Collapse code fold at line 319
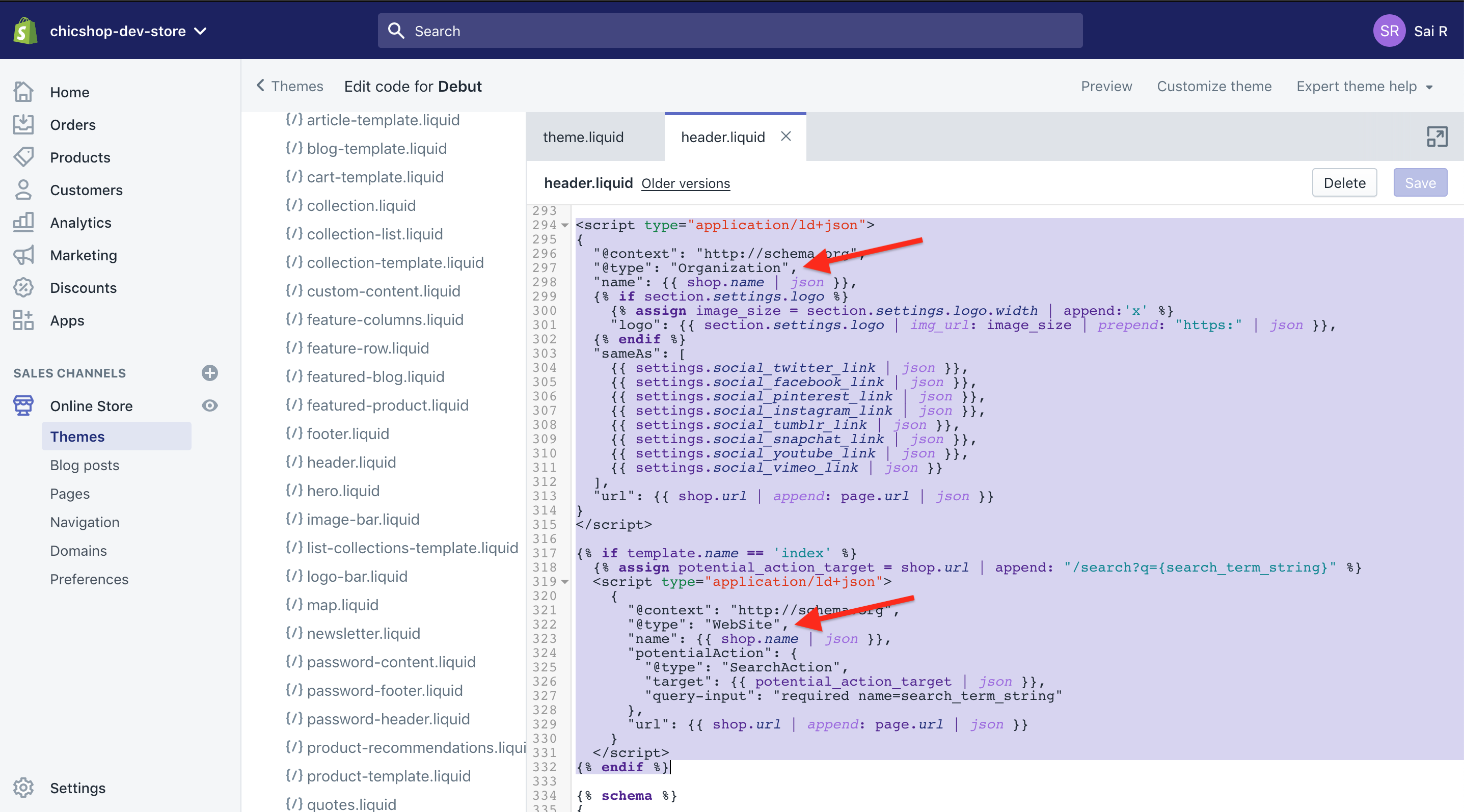Screen dimensions: 1464x812 pos(564,581)
